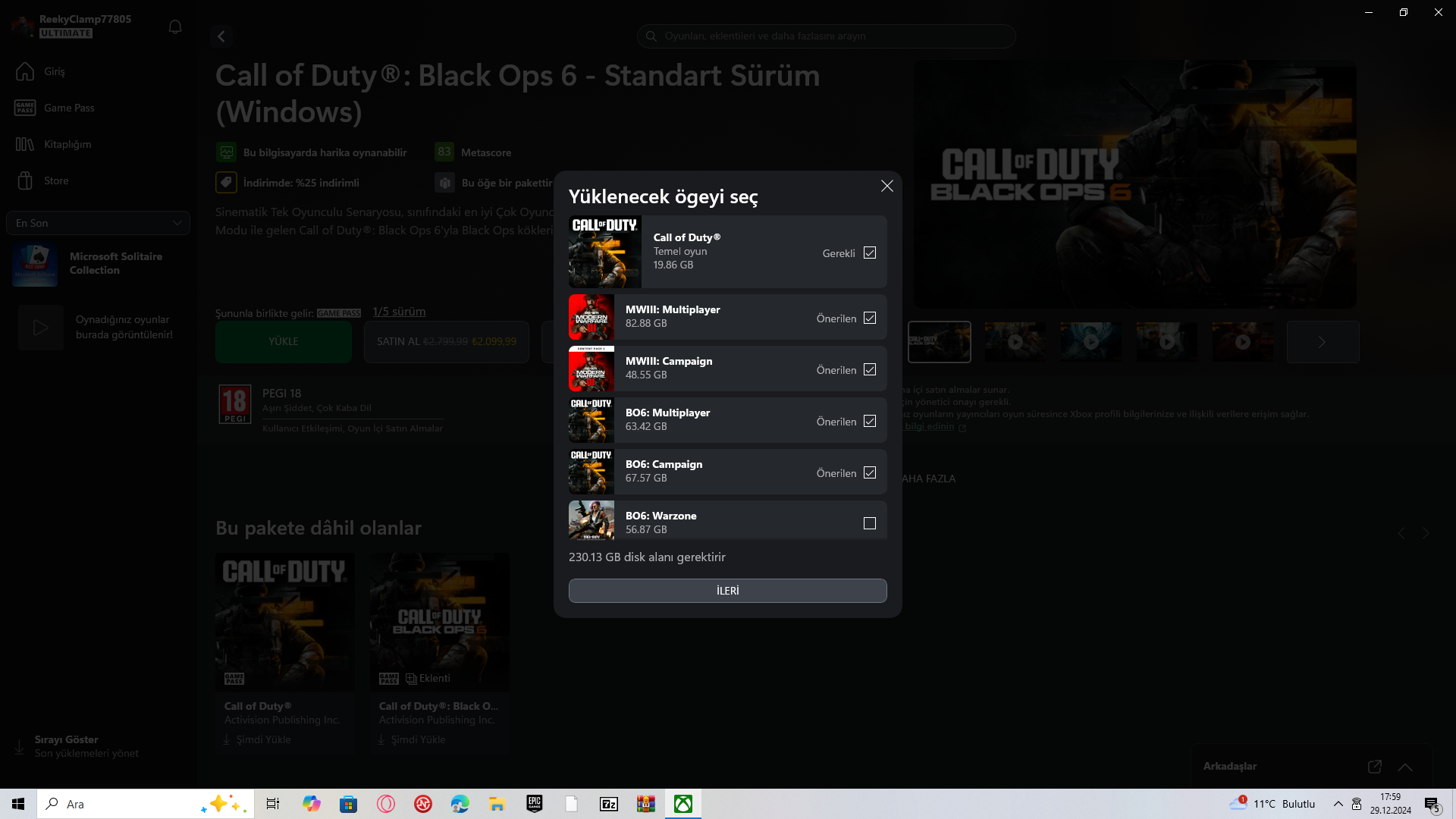Open the Giriş home icon

25,71
